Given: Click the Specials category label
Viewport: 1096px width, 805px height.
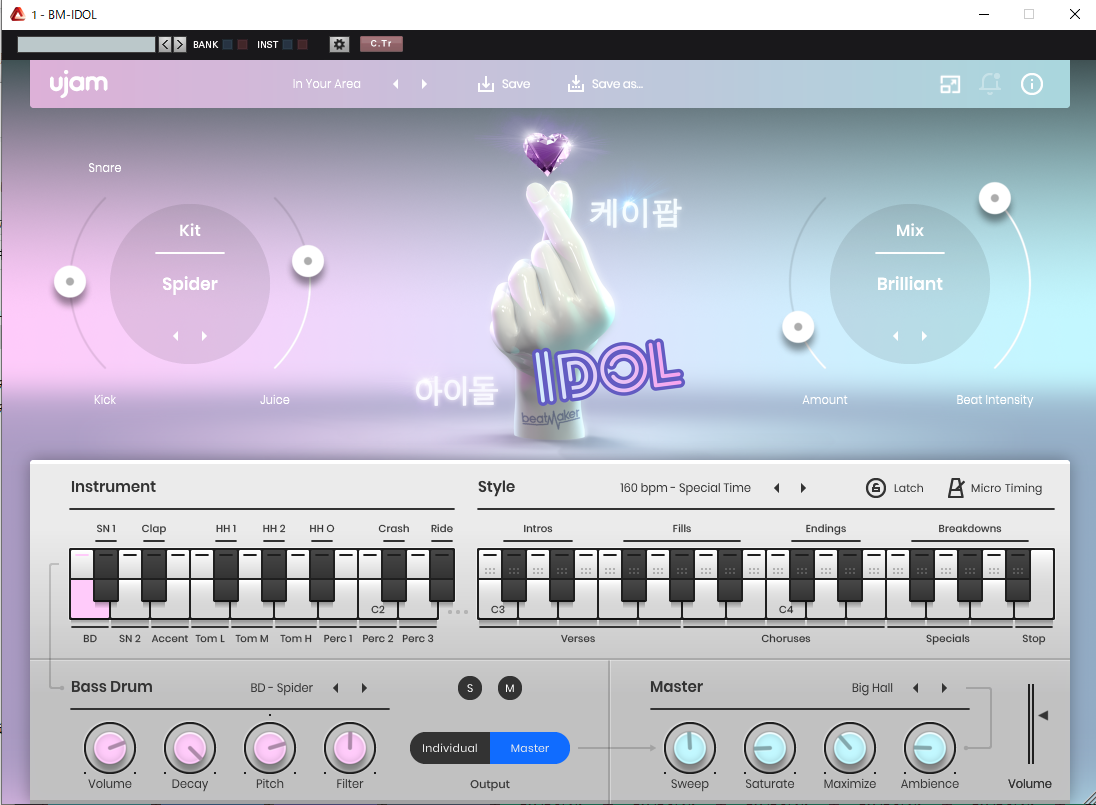Looking at the screenshot, I should point(948,639).
